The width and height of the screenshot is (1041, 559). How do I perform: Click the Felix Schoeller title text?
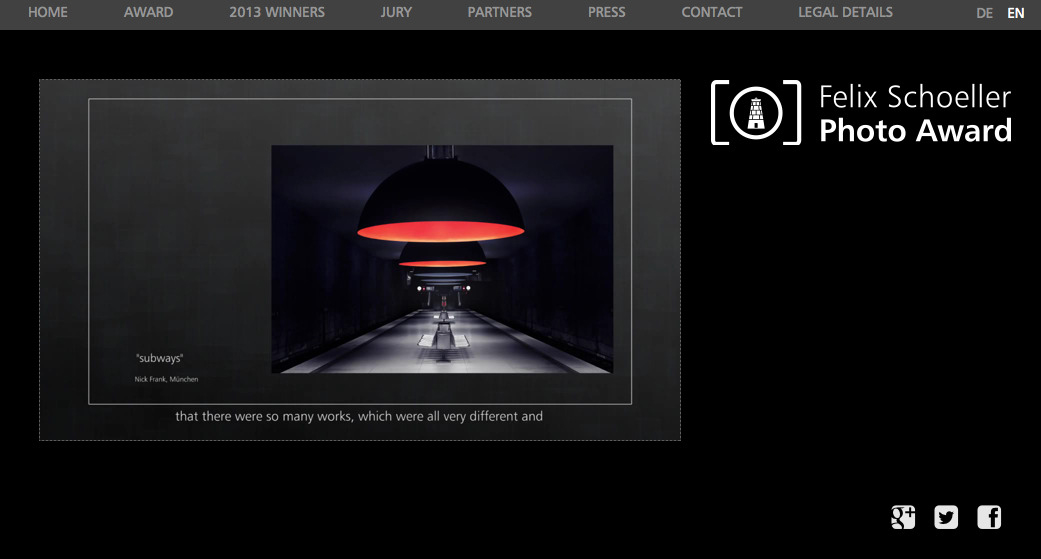click(x=915, y=97)
